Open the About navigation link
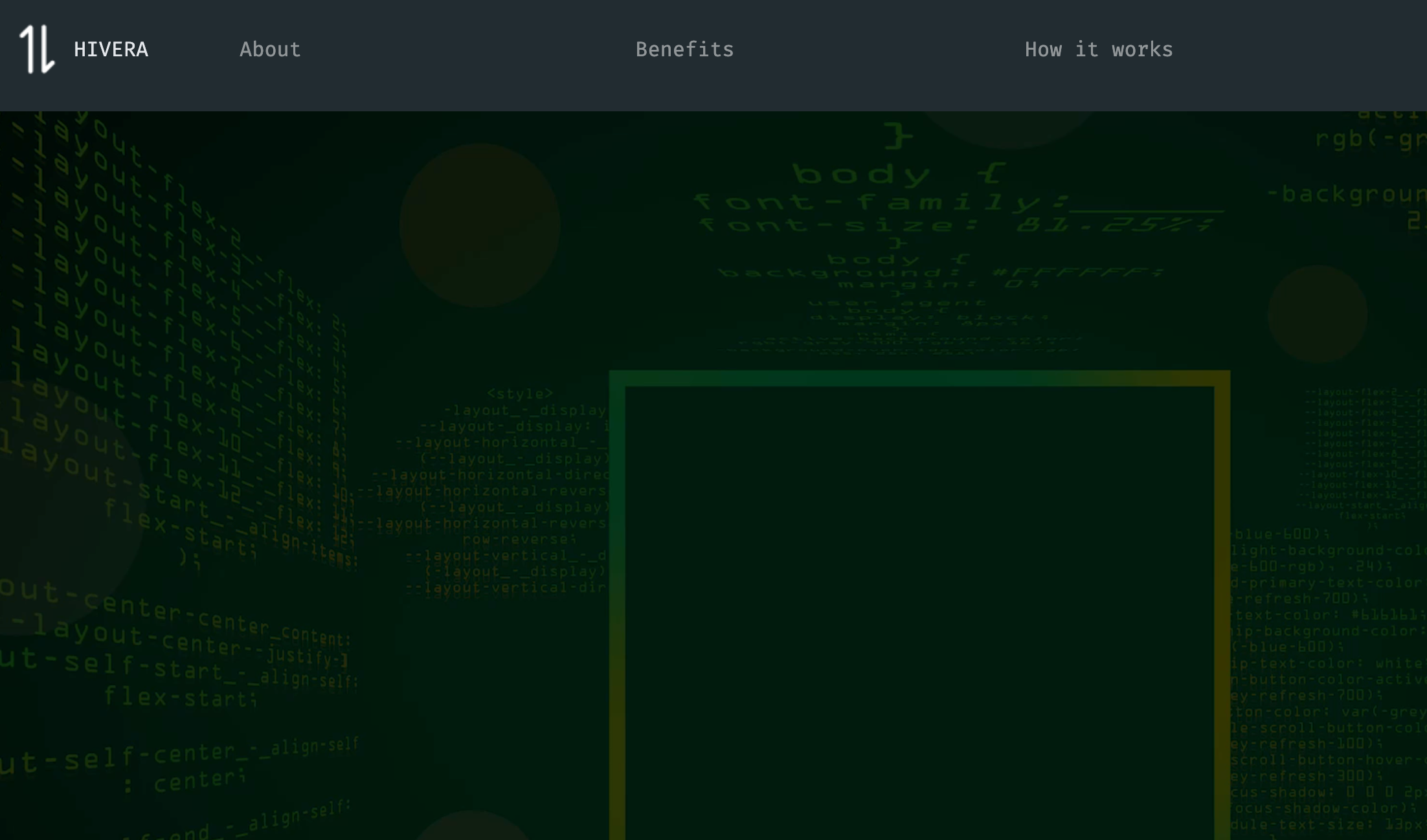Image resolution: width=1427 pixels, height=840 pixels. point(270,50)
